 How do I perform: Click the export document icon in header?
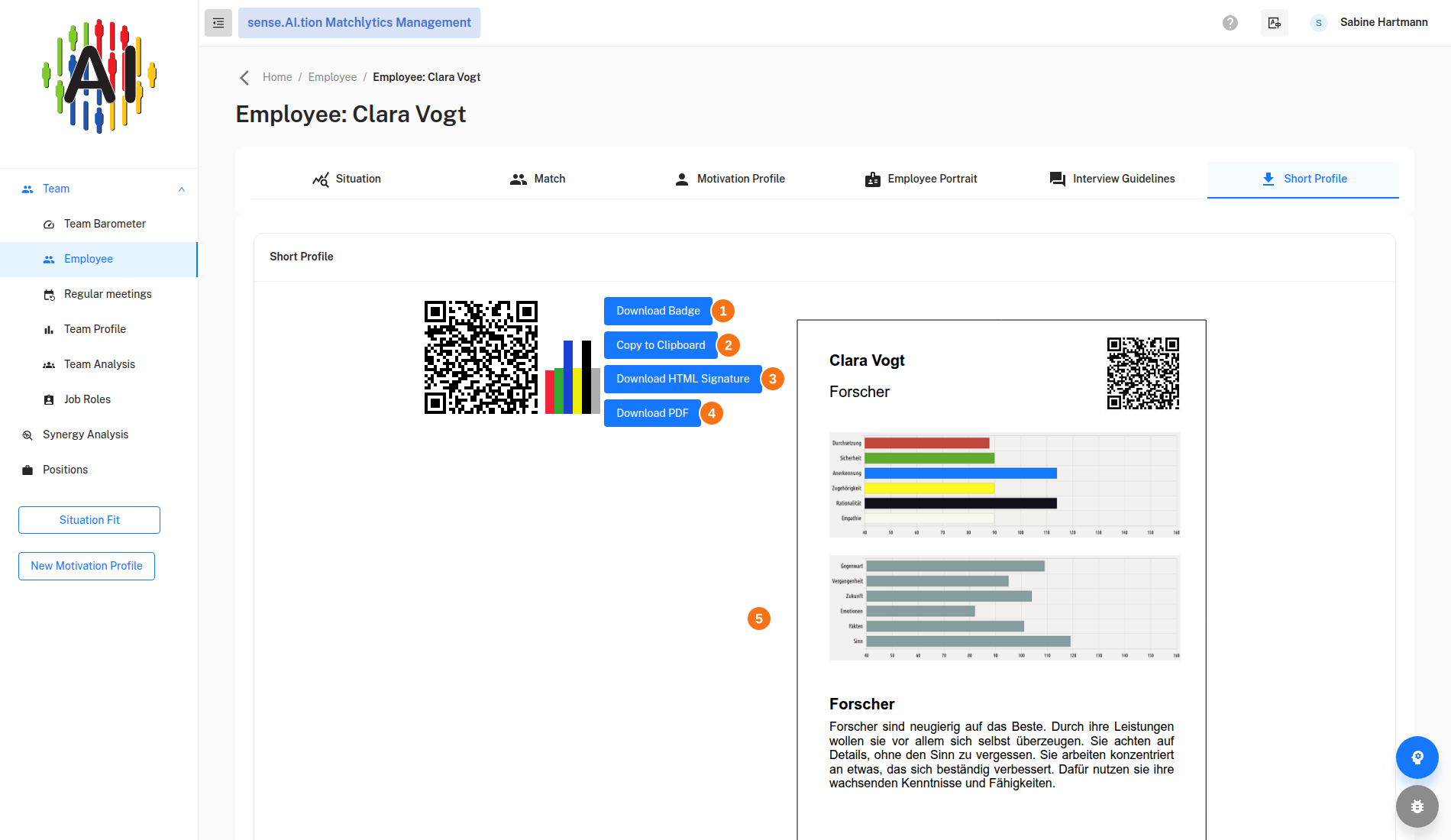(1275, 23)
